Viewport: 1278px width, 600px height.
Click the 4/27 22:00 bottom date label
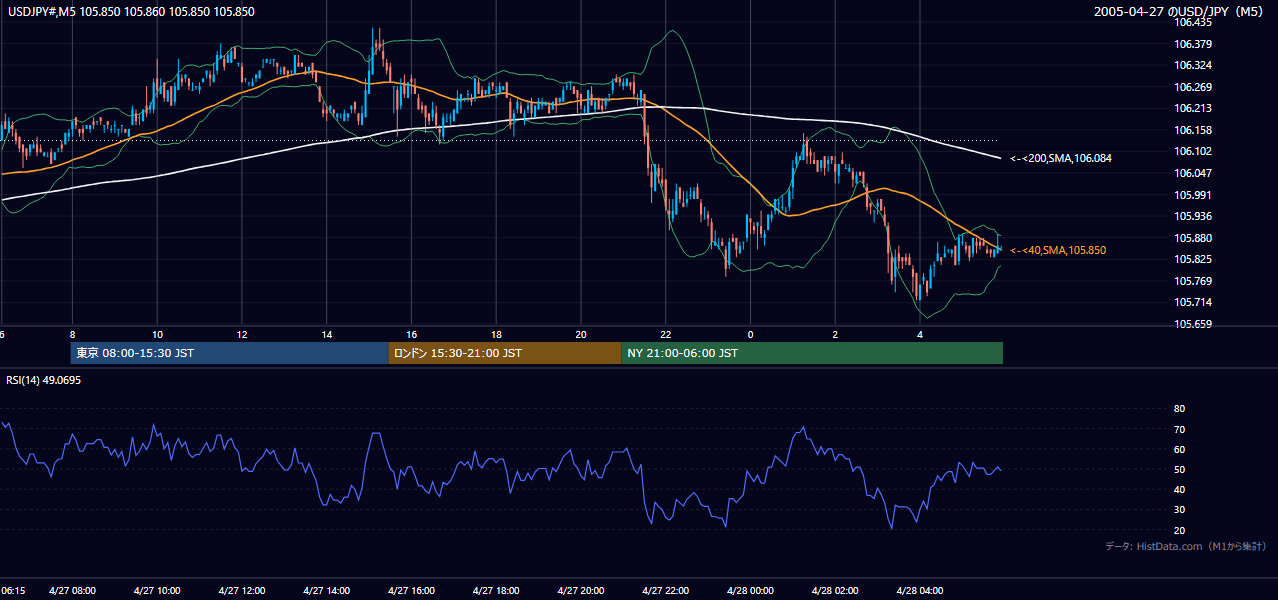click(x=665, y=590)
